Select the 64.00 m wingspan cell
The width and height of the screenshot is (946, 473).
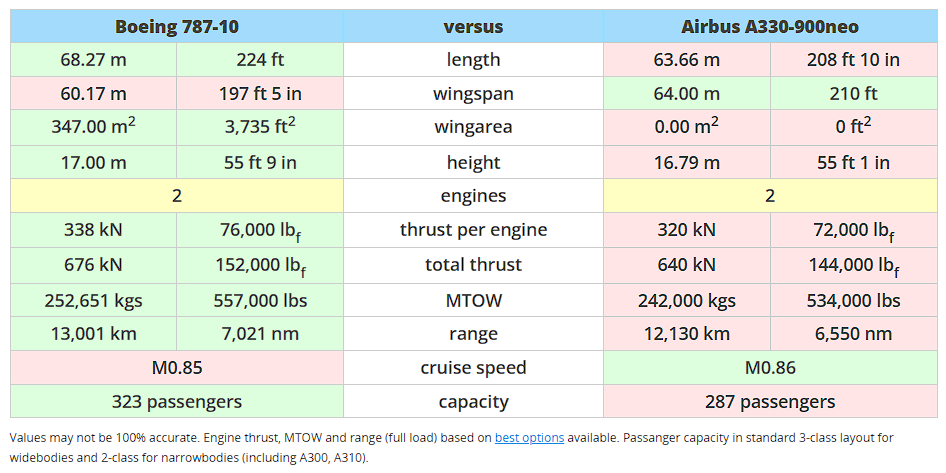[x=687, y=94]
